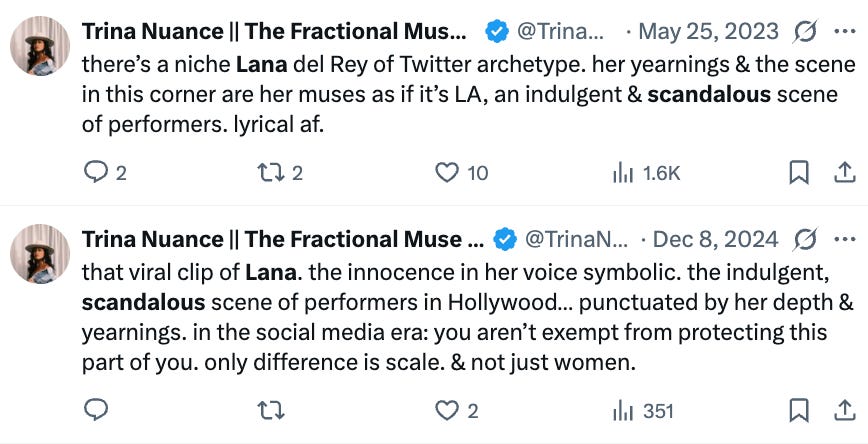Share the May 25, 2023 tweet

(x=841, y=173)
